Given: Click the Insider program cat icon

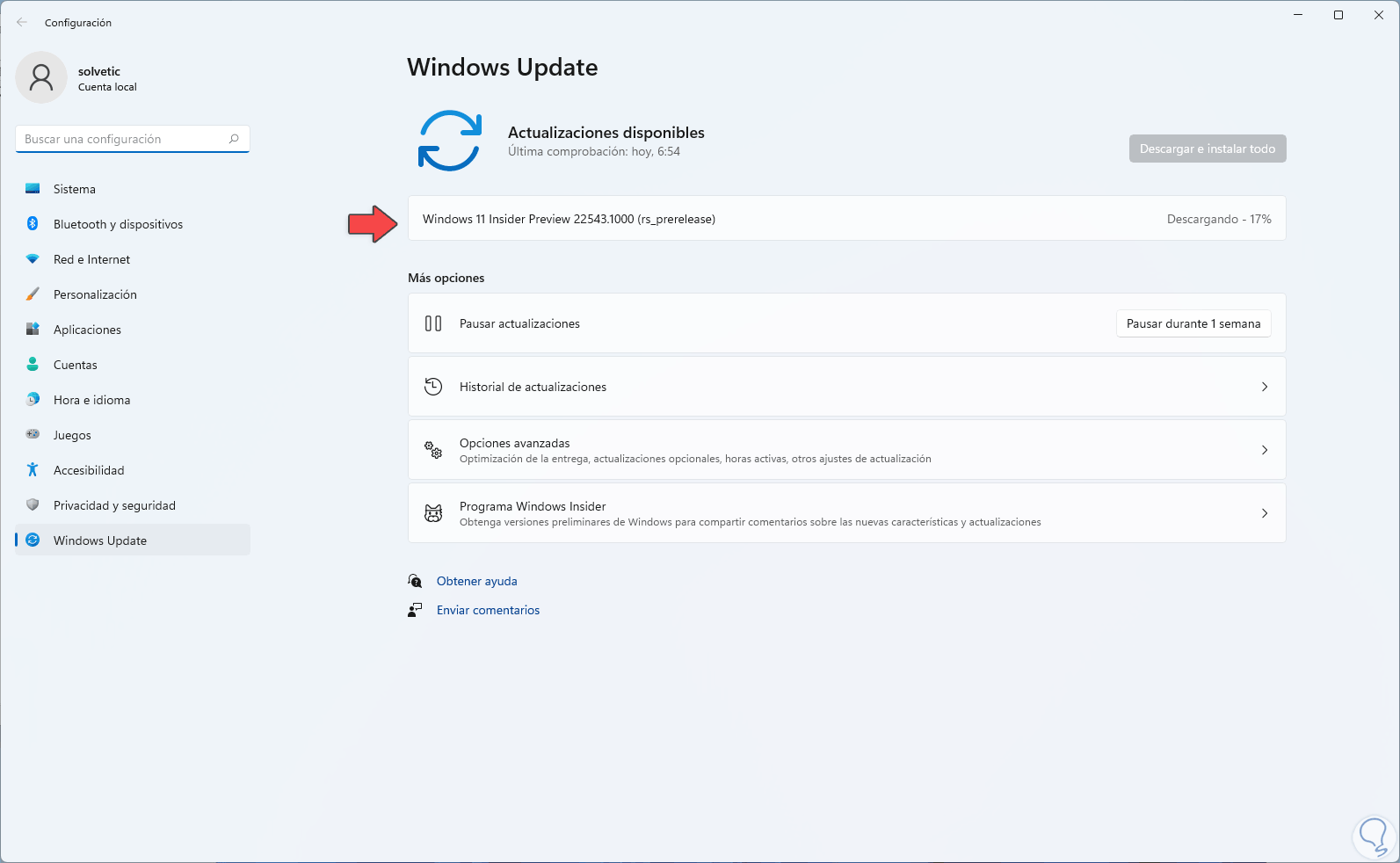Looking at the screenshot, I should pos(433,513).
